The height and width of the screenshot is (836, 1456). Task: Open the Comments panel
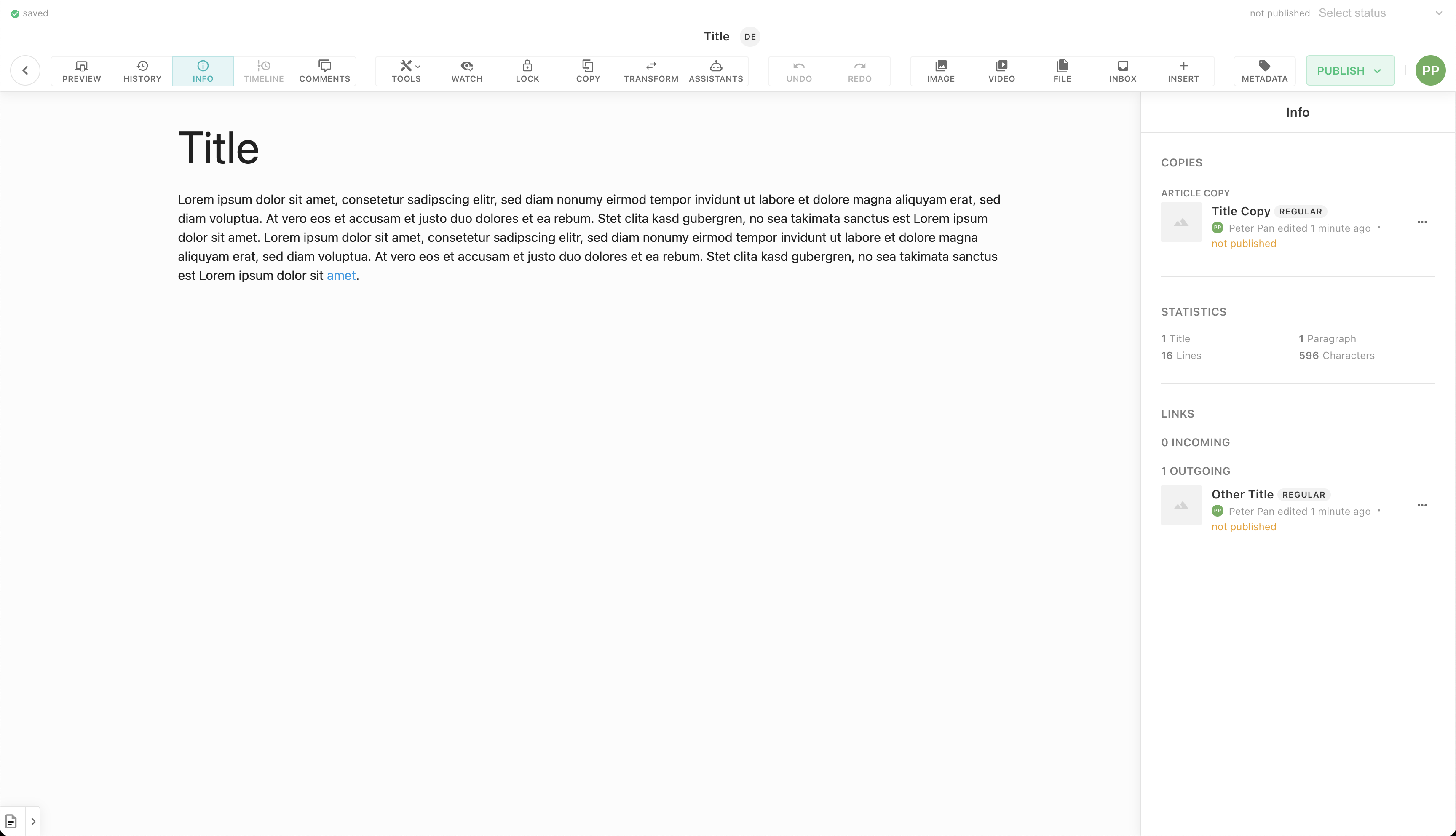pos(324,70)
